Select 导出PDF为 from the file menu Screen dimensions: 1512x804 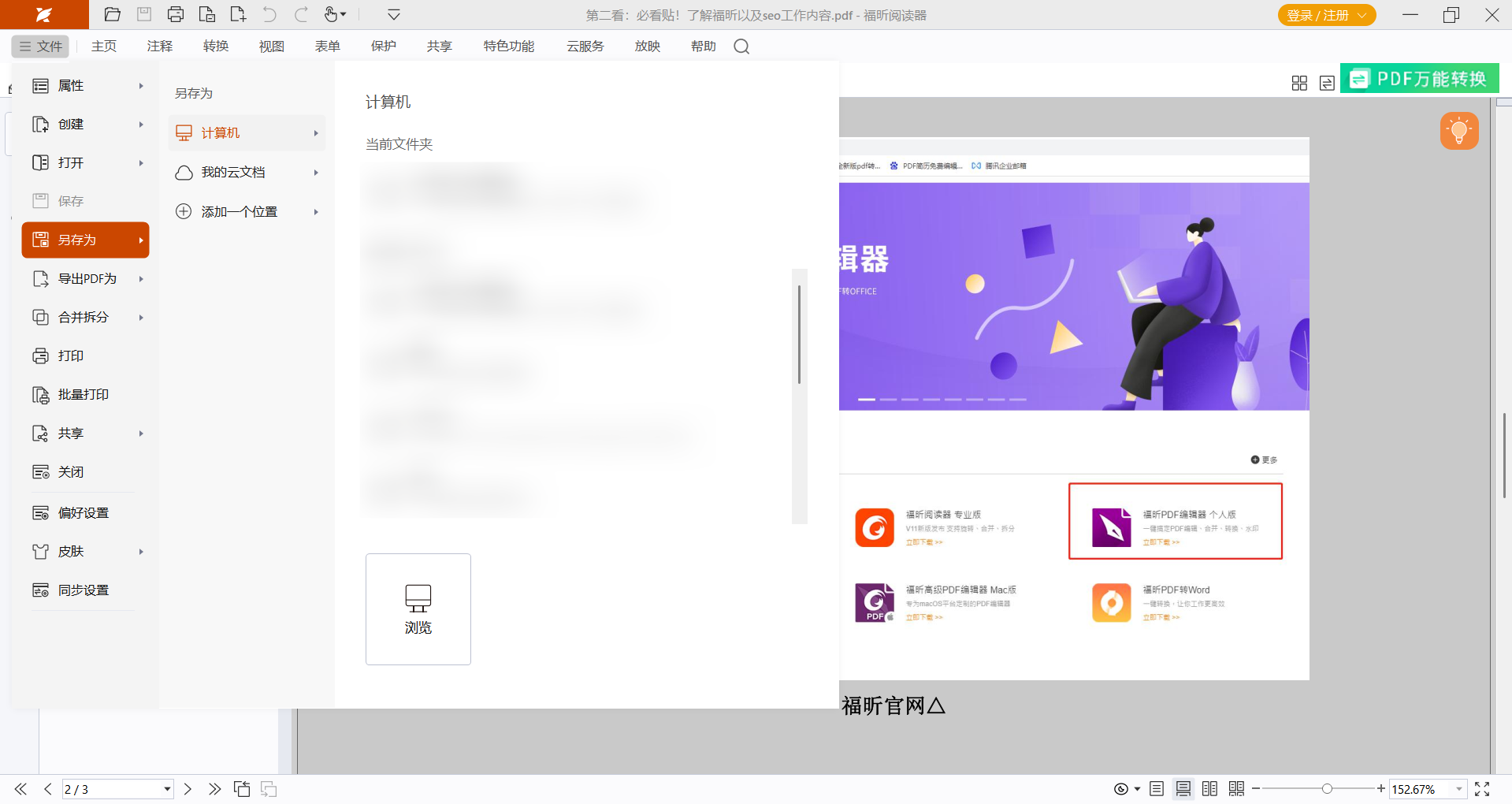(86, 278)
